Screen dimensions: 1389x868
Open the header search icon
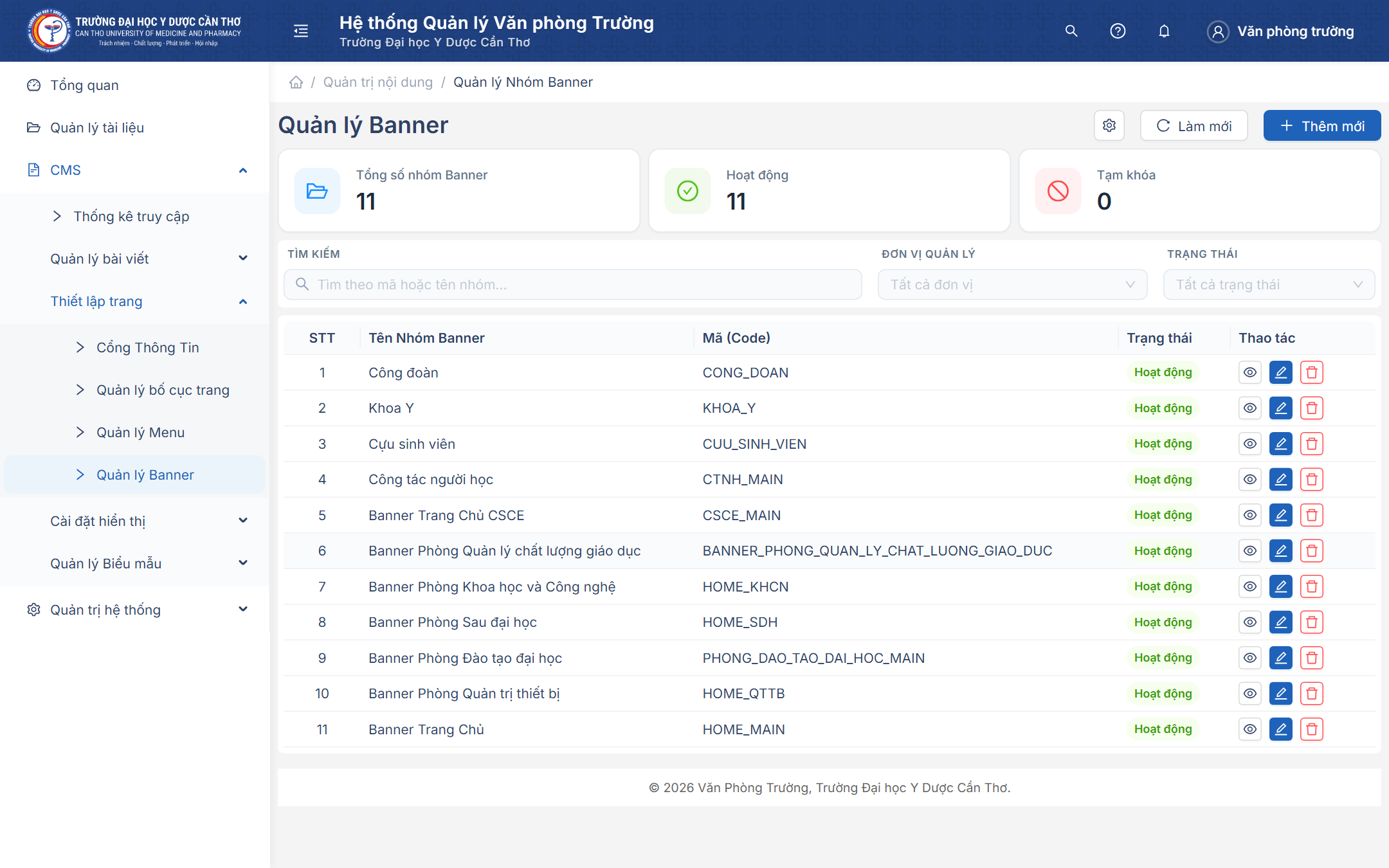point(1071,31)
